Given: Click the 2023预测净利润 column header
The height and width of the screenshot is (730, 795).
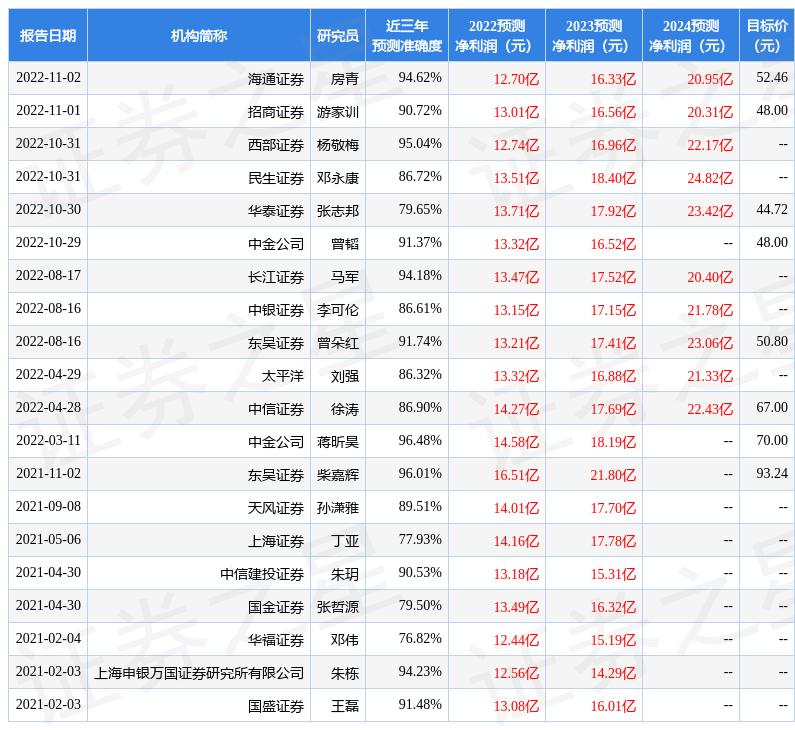Looking at the screenshot, I should click(x=594, y=35).
